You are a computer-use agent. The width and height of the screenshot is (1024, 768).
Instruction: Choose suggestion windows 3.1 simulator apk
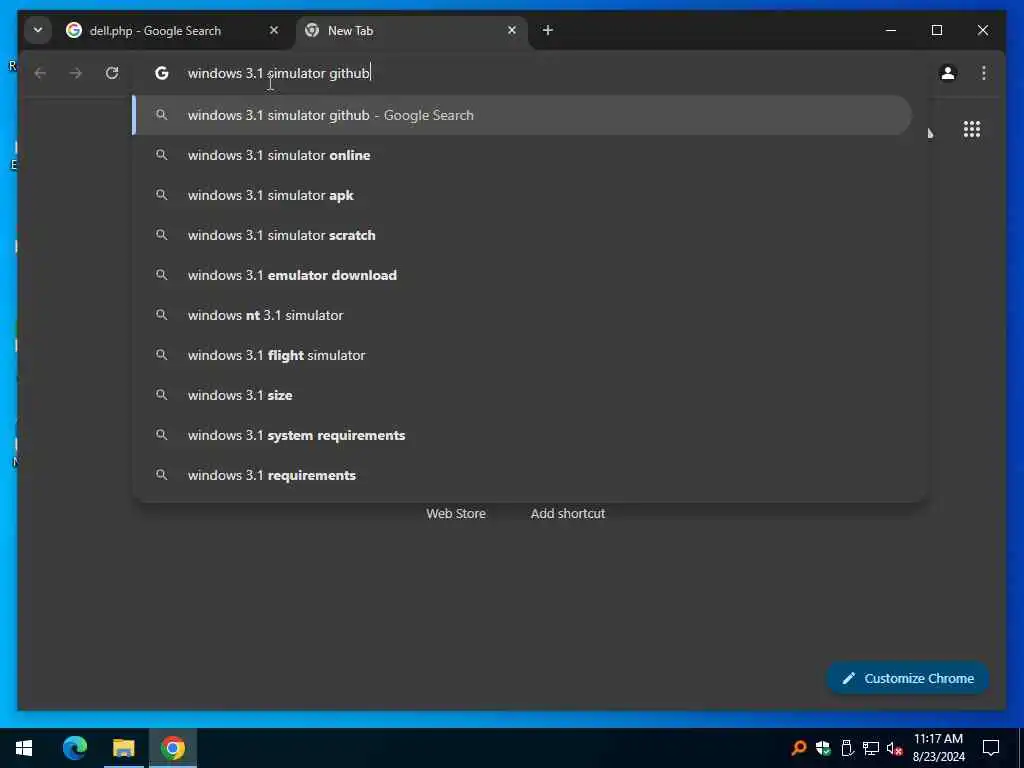coord(522,195)
